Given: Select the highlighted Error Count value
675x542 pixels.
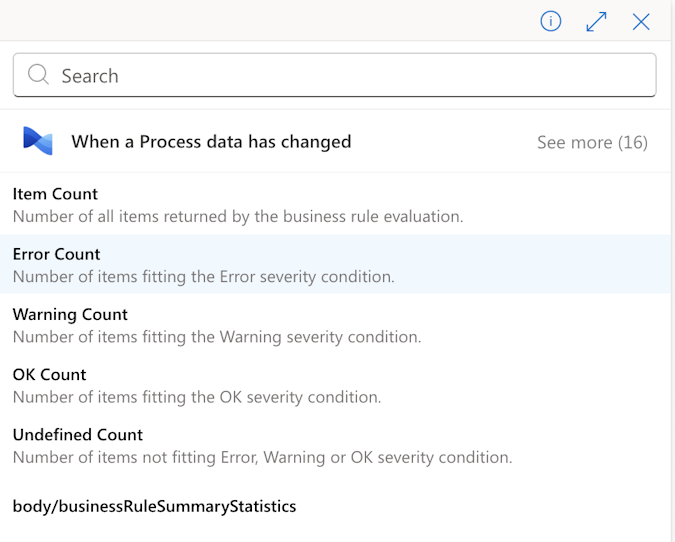Looking at the screenshot, I should click(335, 264).
